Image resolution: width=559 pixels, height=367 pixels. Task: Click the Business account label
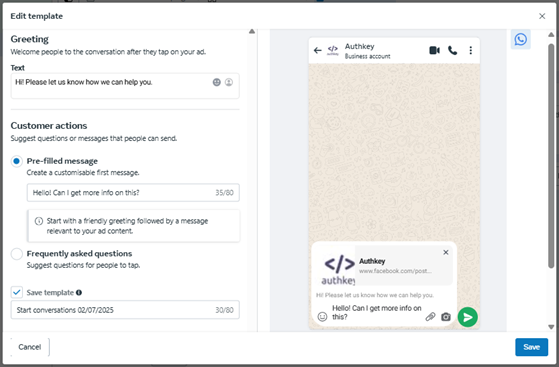pos(367,56)
